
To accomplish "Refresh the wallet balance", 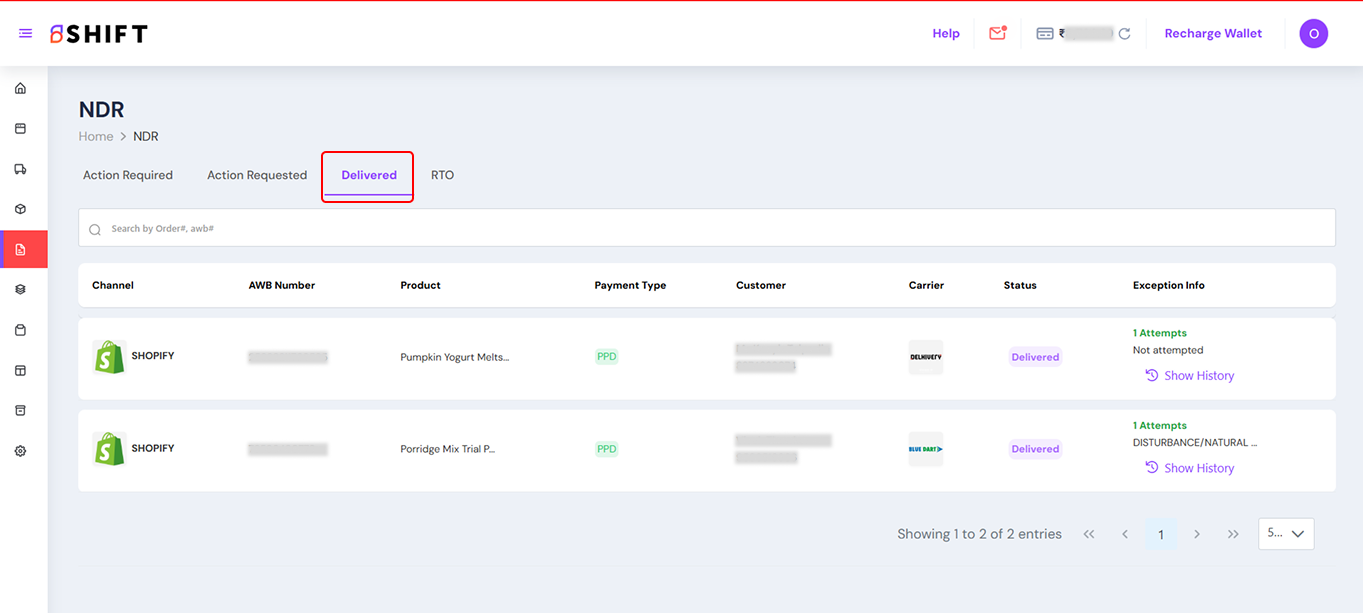I will coord(1124,34).
